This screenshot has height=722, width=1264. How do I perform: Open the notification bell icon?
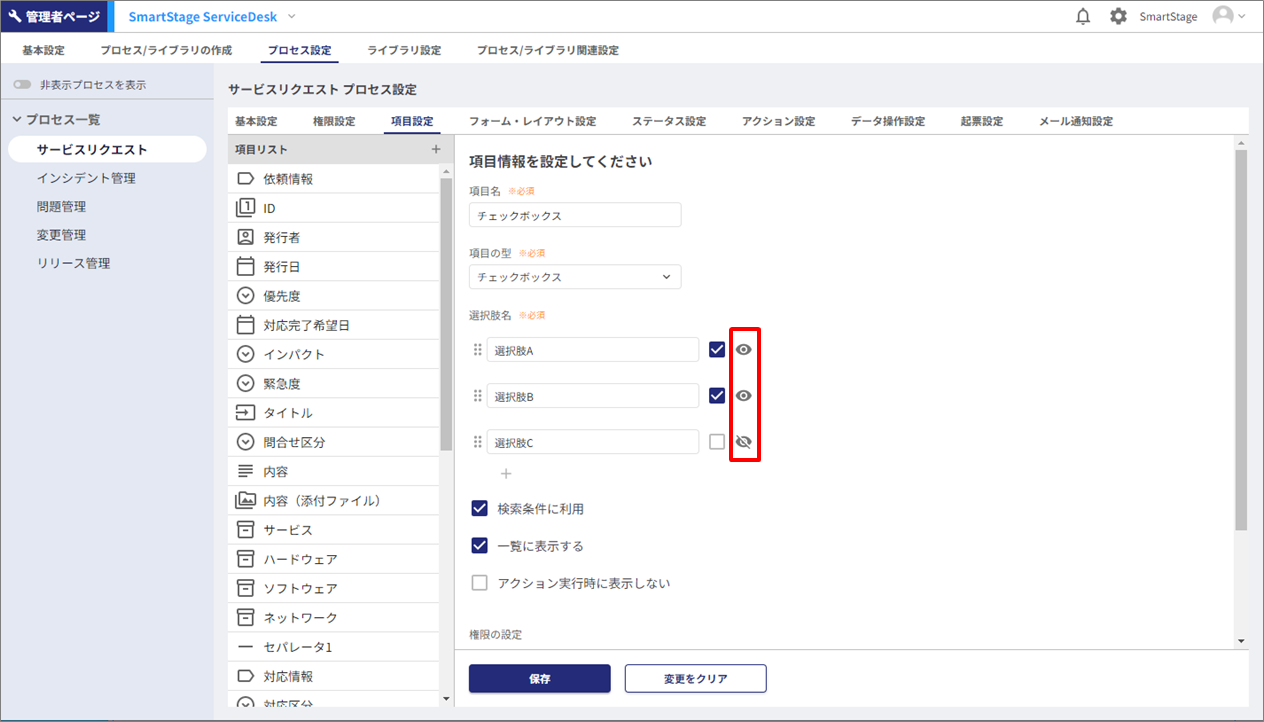(1083, 17)
